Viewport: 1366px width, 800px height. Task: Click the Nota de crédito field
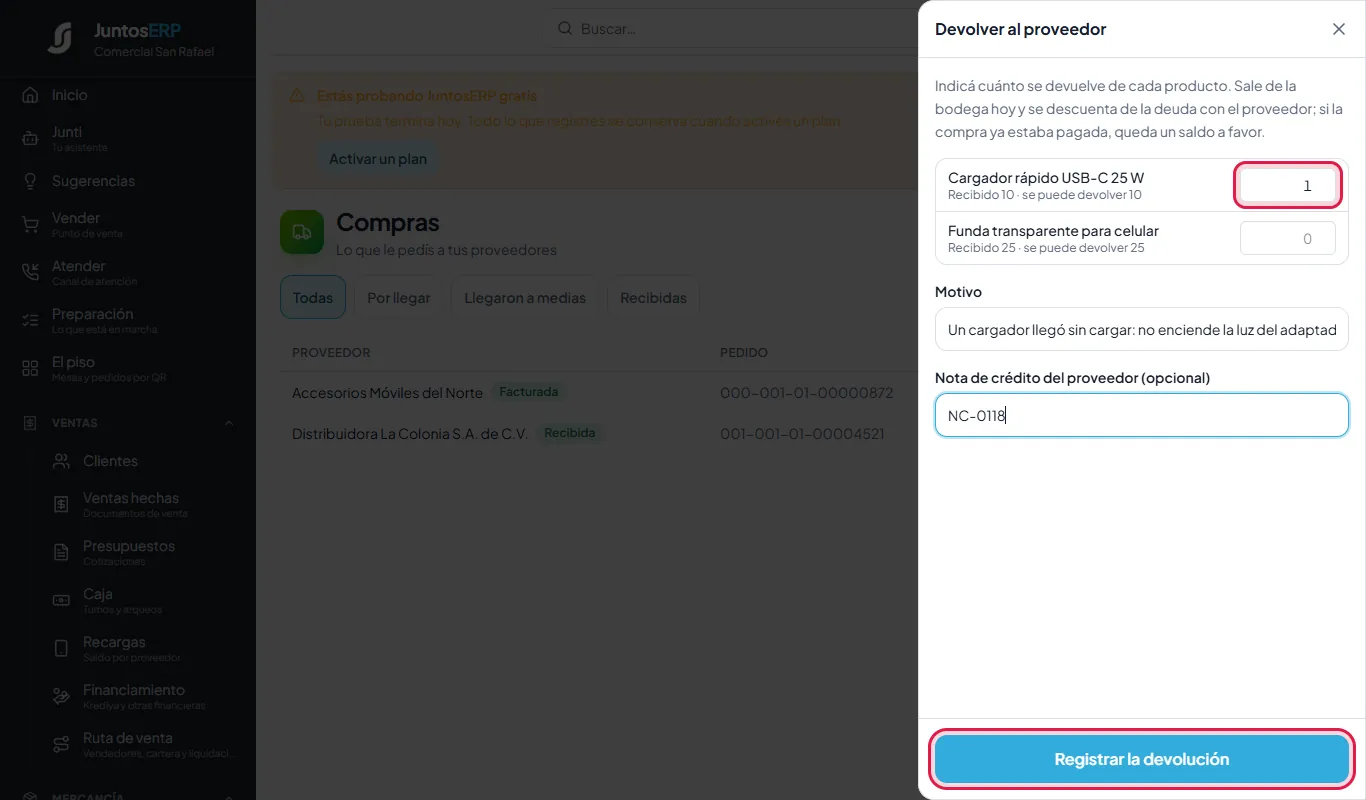click(1142, 415)
